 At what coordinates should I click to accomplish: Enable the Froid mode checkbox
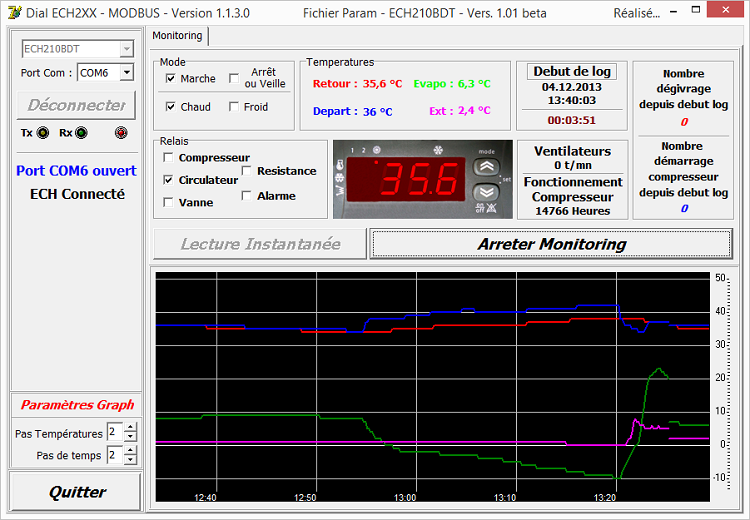click(233, 107)
